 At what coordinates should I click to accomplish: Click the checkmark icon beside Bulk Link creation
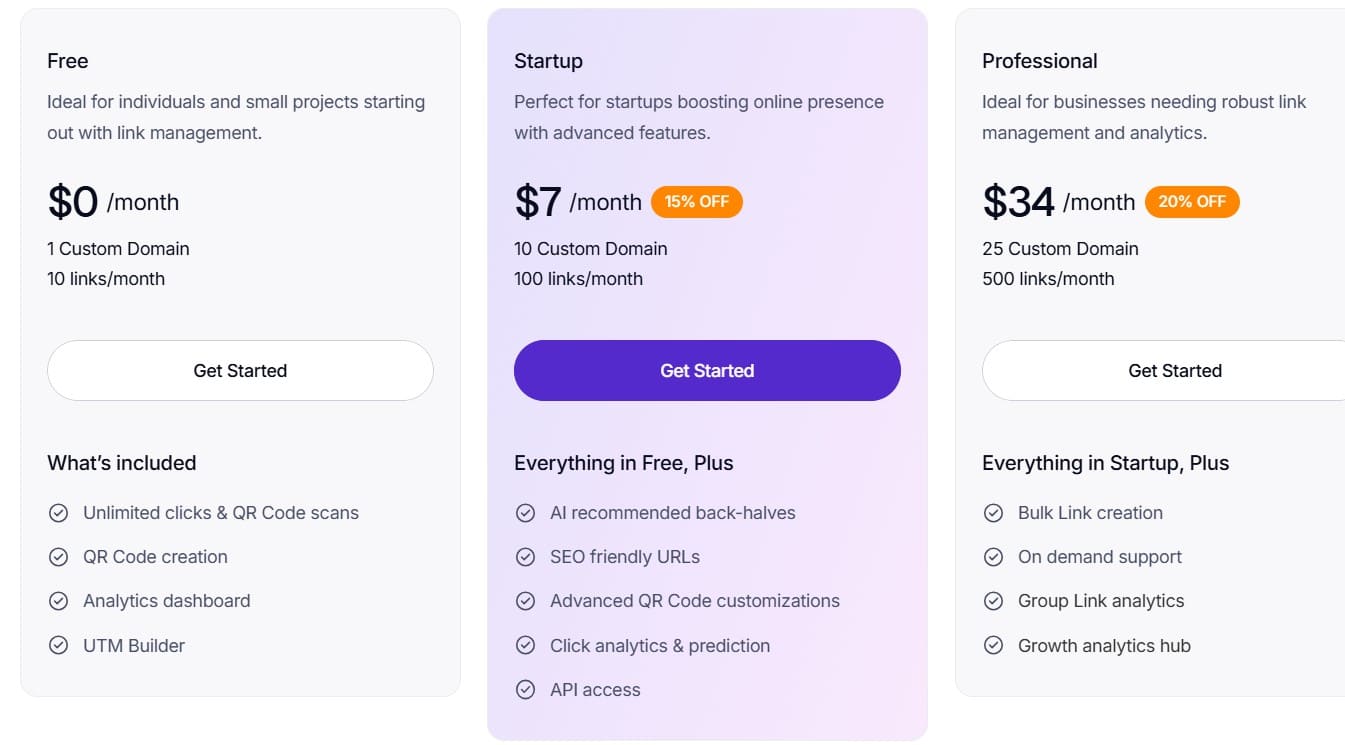pos(992,512)
